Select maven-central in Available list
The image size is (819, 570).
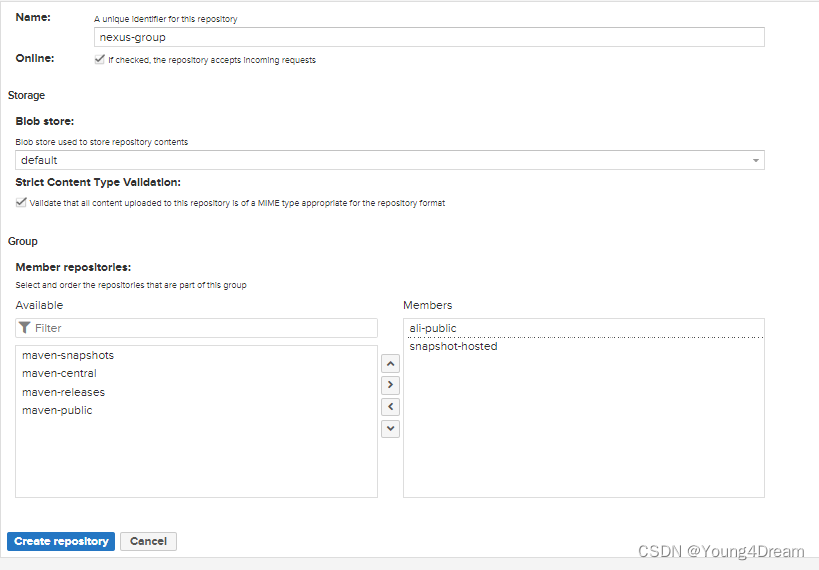(59, 374)
